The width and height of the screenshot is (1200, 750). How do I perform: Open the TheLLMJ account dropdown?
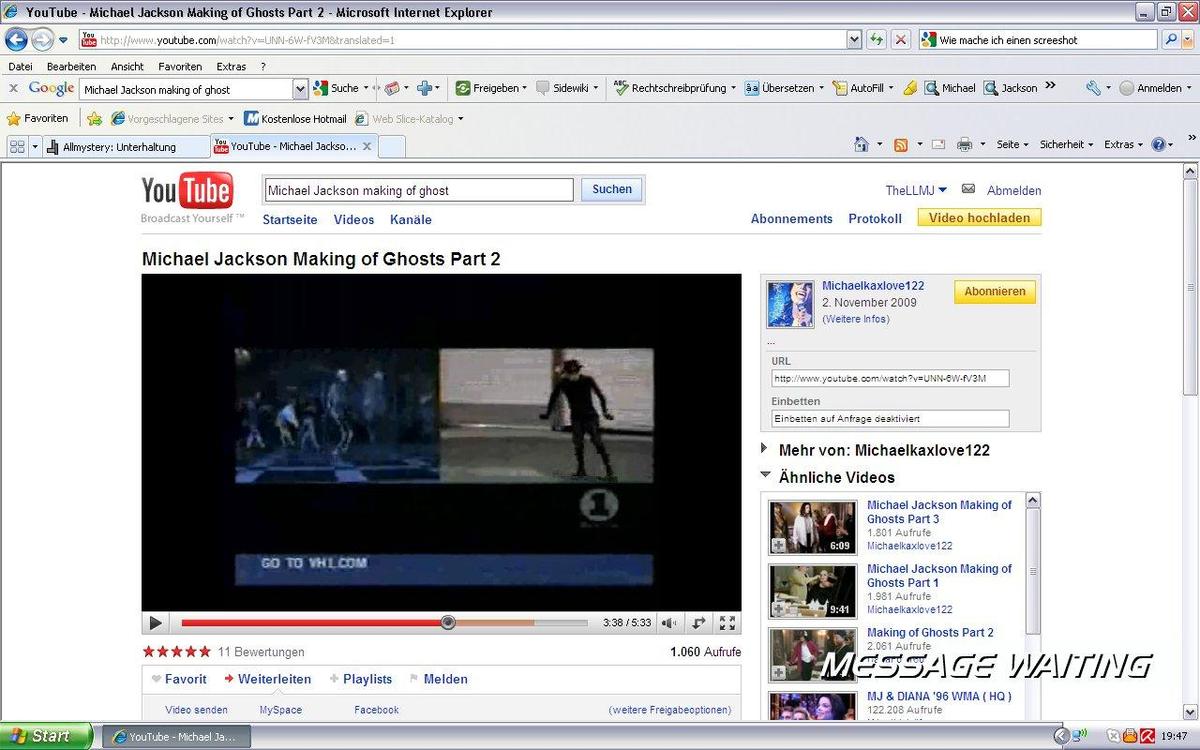pyautogui.click(x=915, y=190)
